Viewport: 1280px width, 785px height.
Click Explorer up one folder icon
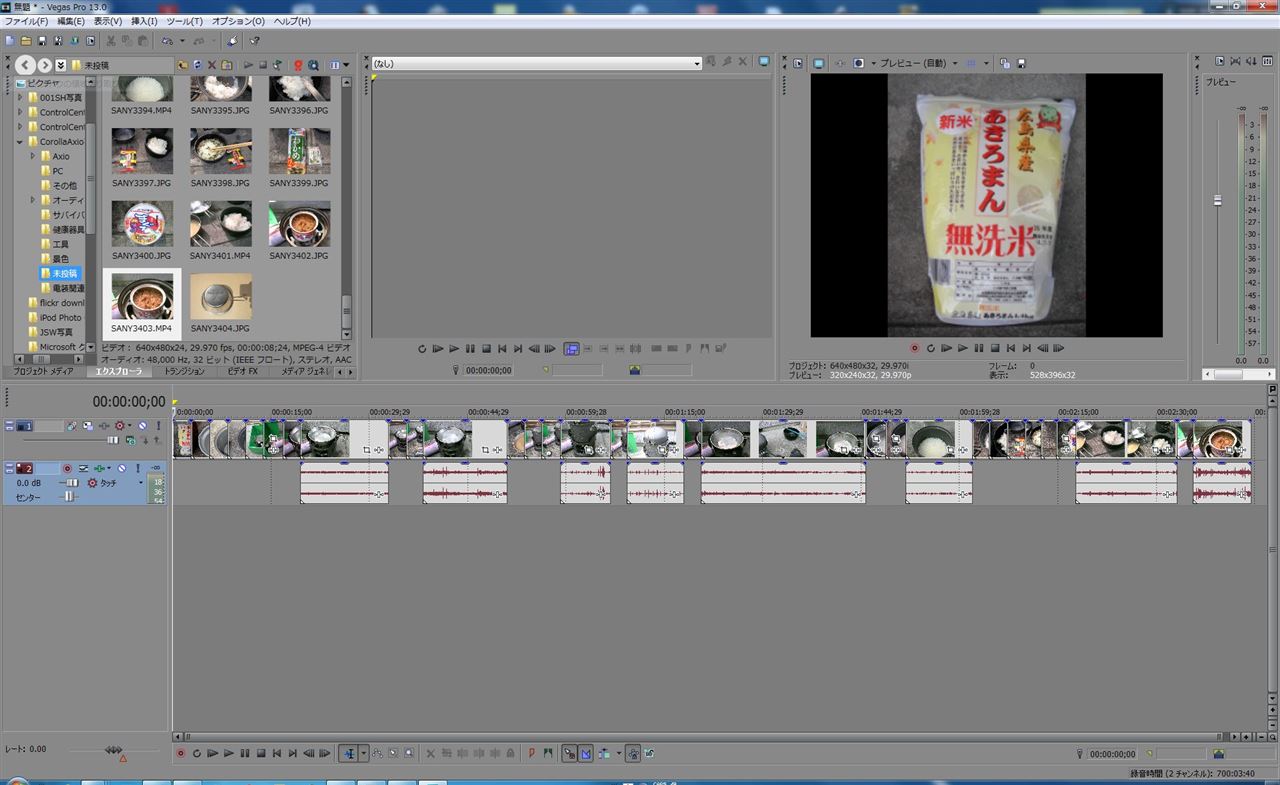click(x=182, y=65)
